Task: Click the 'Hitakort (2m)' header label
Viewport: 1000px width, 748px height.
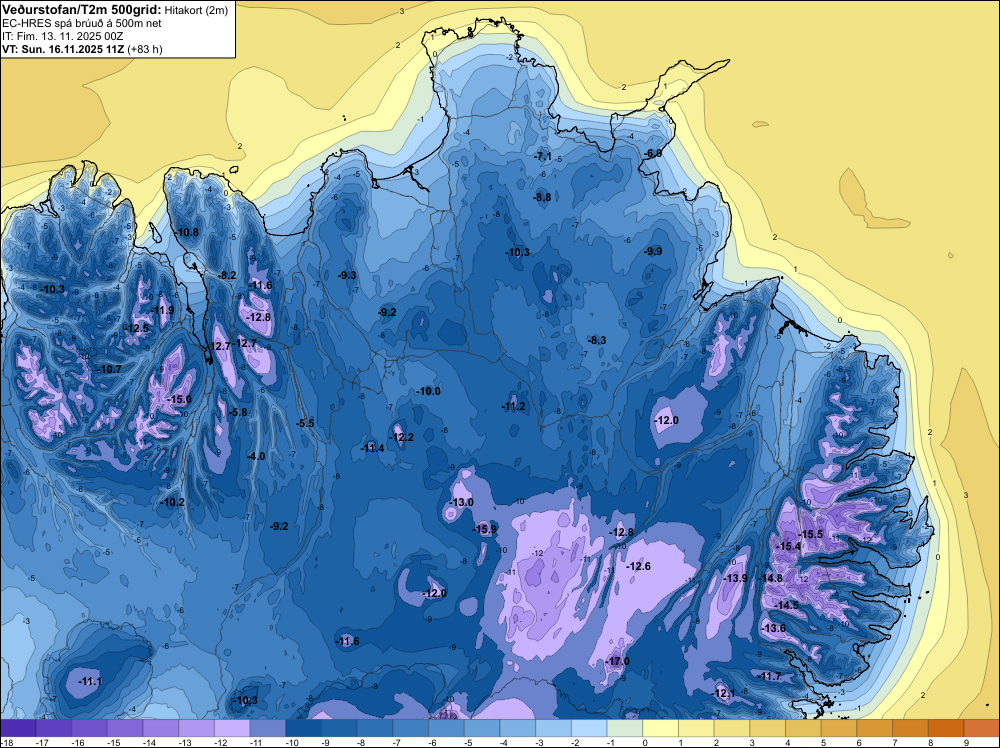Action: [x=196, y=10]
